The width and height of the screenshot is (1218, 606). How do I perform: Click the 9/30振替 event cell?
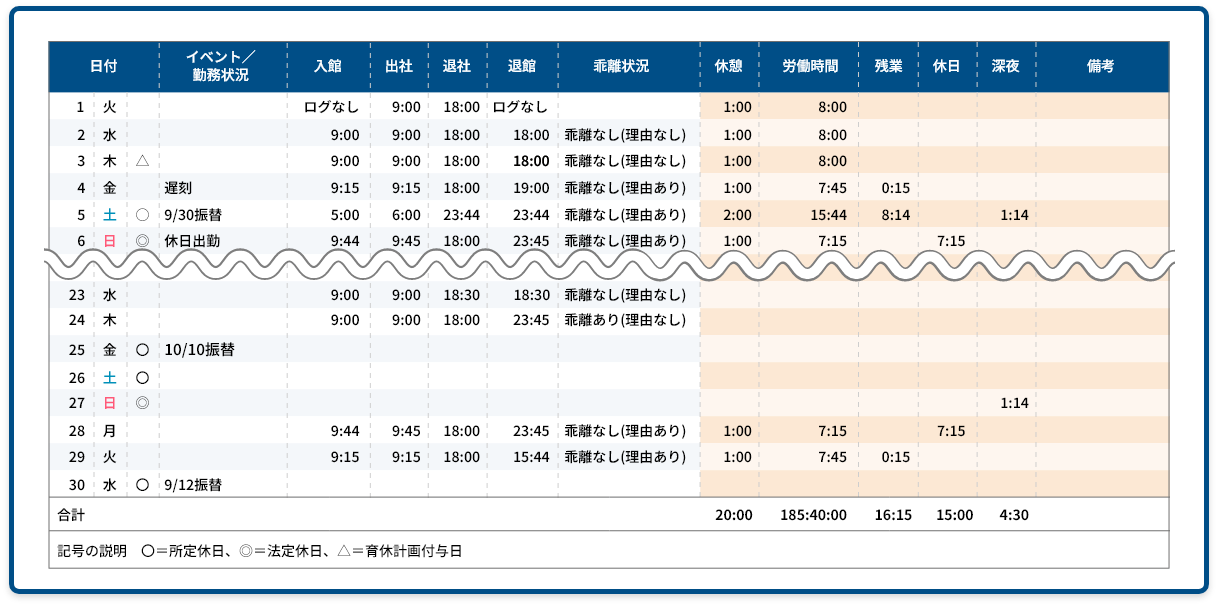(x=195, y=215)
